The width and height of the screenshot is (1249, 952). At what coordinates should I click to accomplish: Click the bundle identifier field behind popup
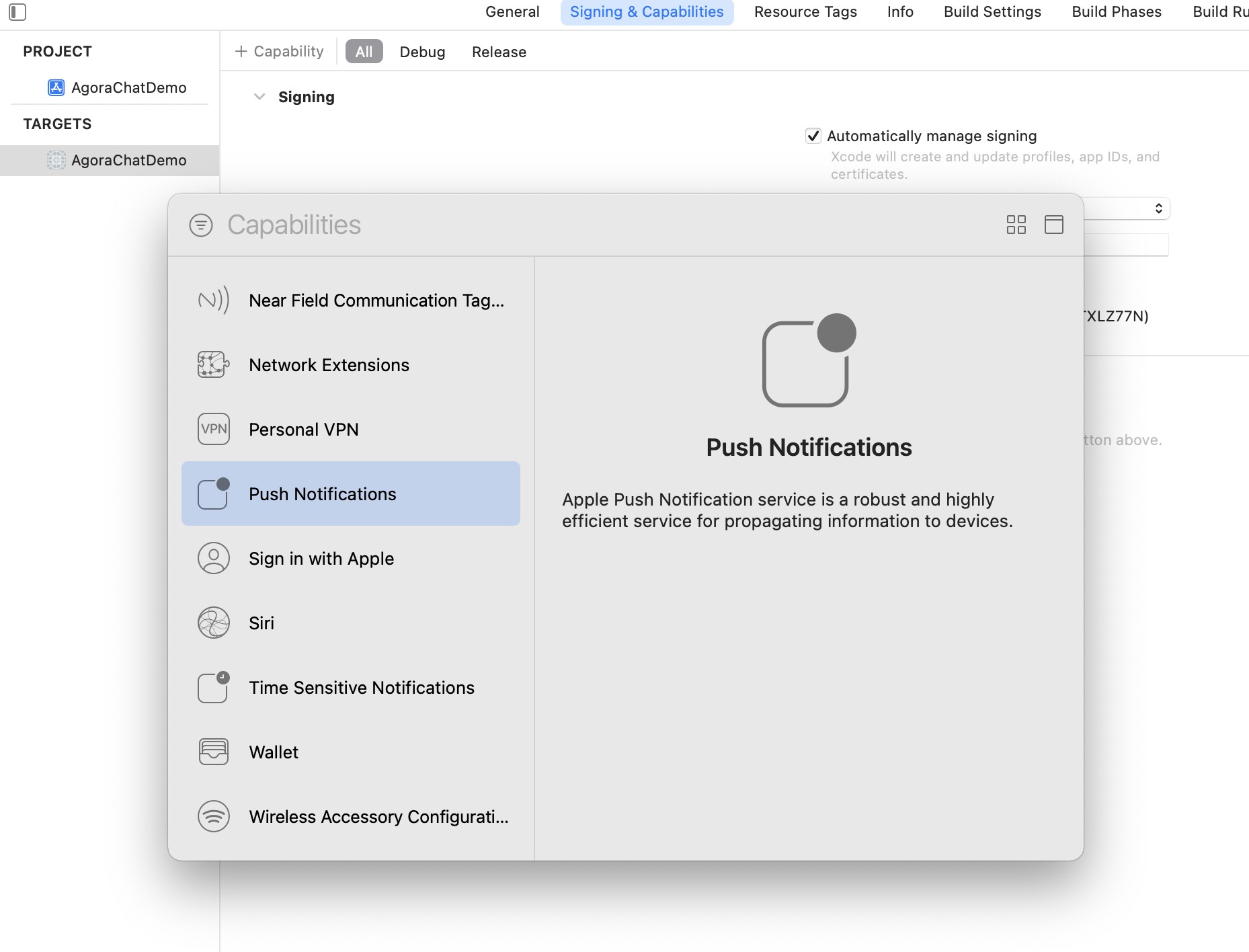tap(1126, 245)
